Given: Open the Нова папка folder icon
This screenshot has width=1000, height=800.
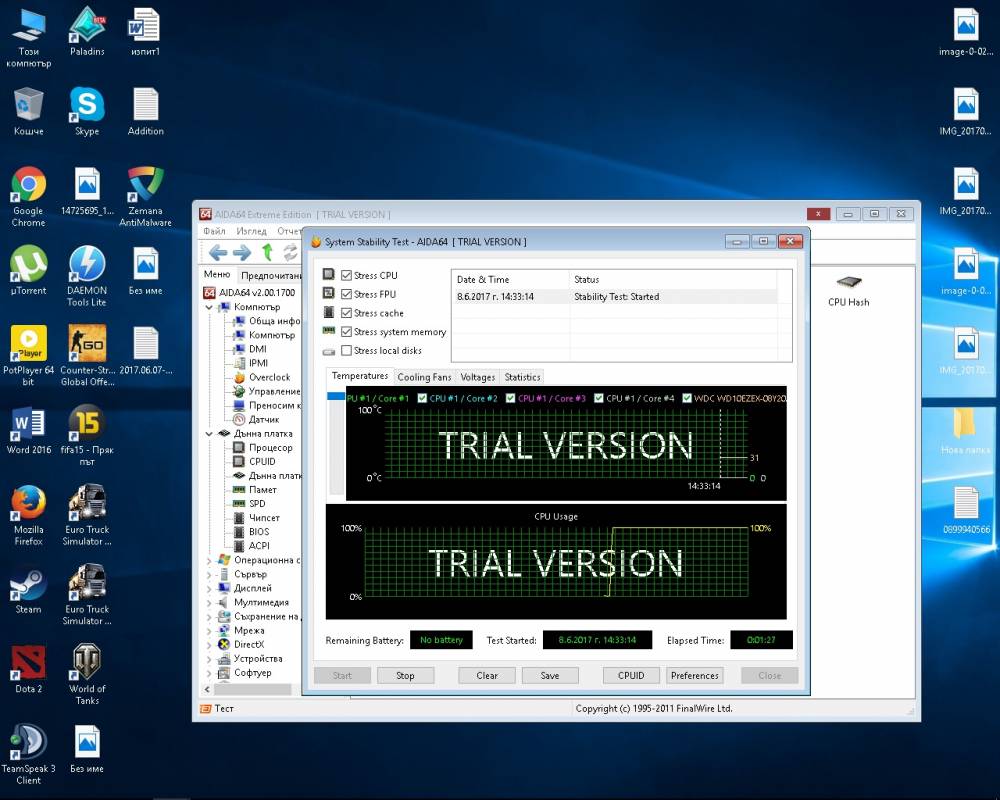Looking at the screenshot, I should pos(965,429).
